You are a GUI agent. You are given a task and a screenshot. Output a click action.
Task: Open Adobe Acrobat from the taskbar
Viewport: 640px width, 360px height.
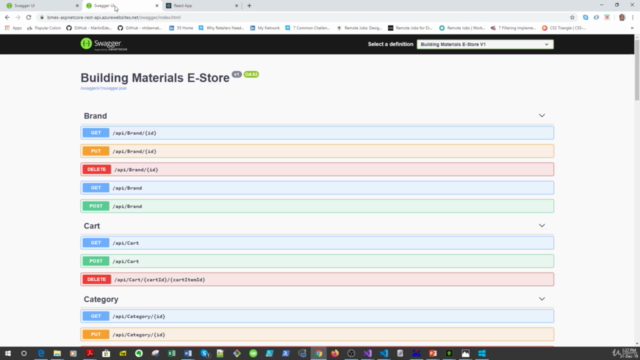tap(90, 353)
